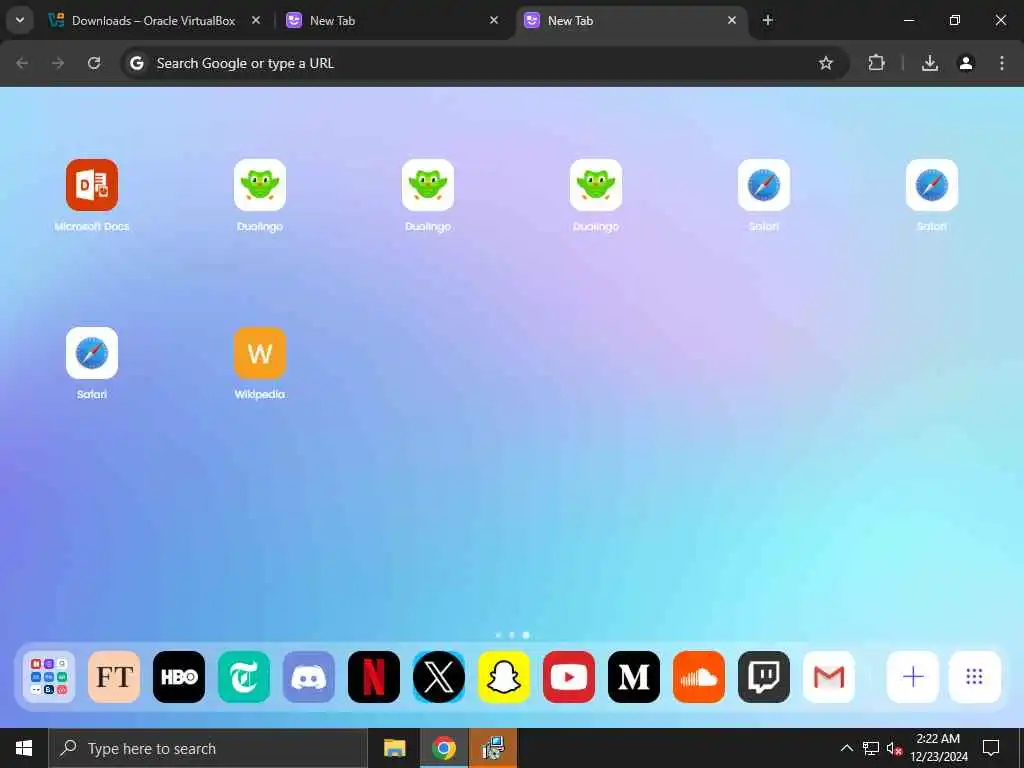Open the Safari shortcut beside Wikipedia
This screenshot has height=768, width=1024.
coord(91,353)
